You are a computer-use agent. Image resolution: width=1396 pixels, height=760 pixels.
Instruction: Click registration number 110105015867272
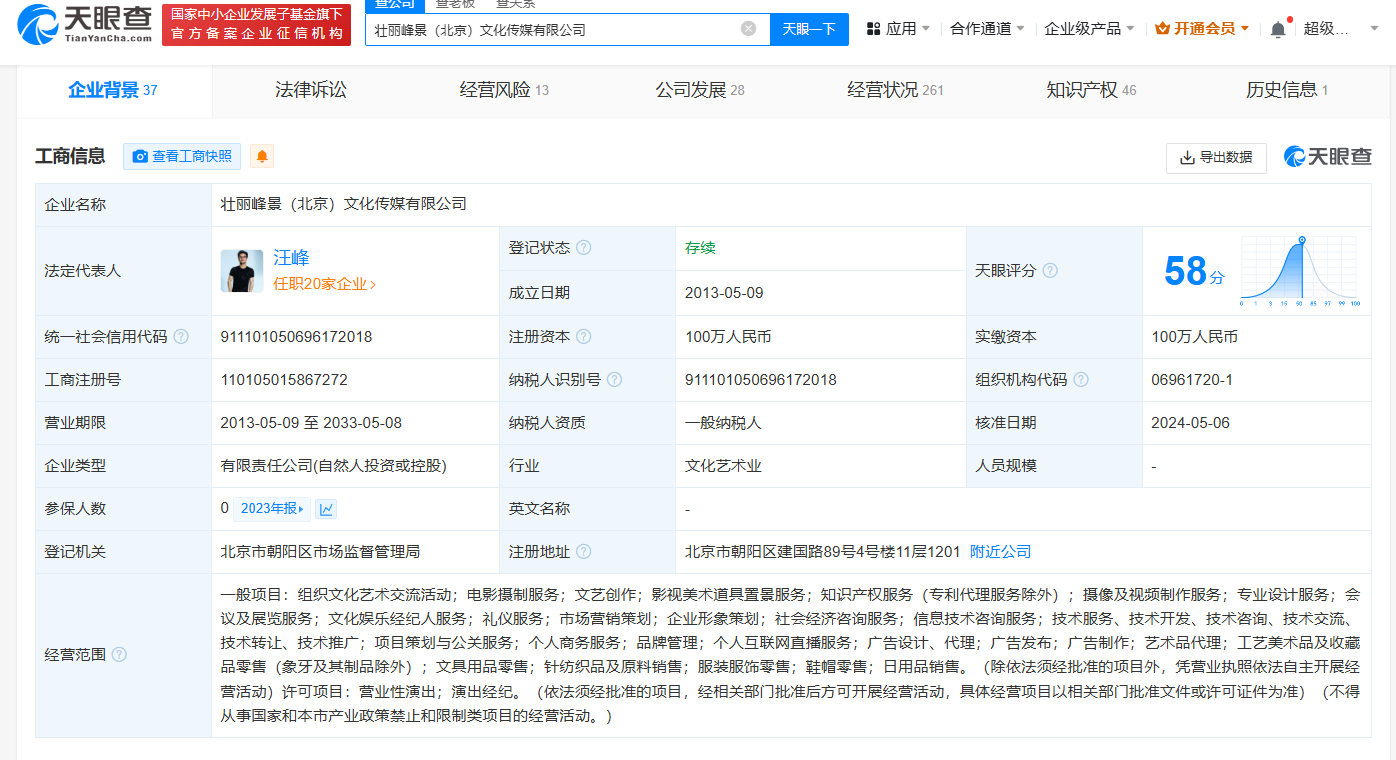284,380
